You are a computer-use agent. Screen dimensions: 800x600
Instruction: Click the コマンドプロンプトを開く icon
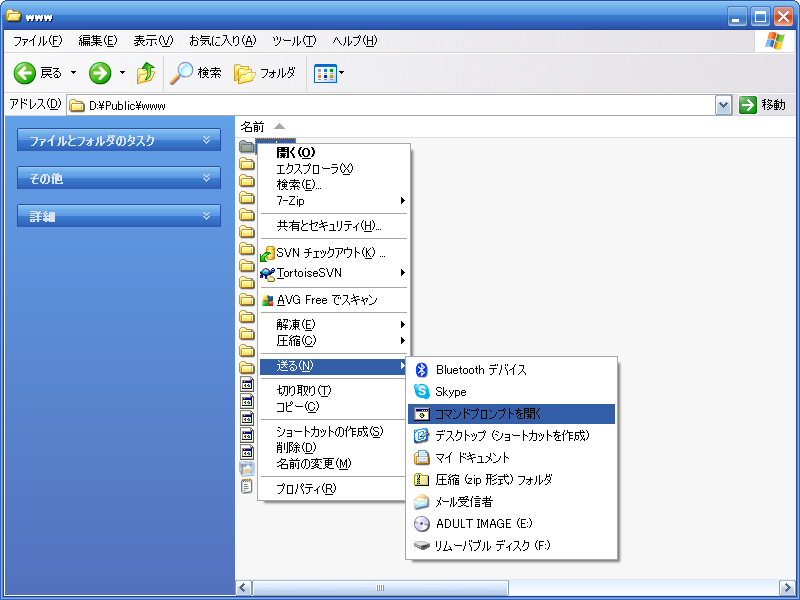click(x=421, y=414)
